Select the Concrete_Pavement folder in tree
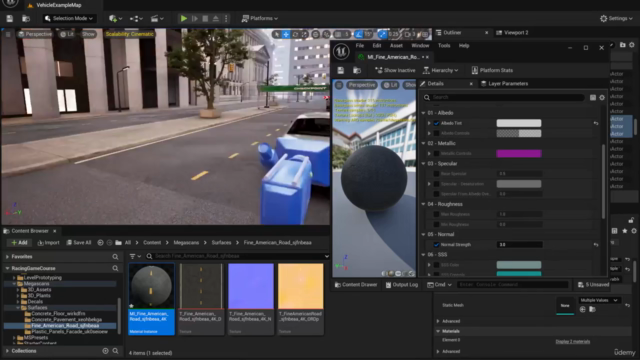 pyautogui.click(x=67, y=320)
